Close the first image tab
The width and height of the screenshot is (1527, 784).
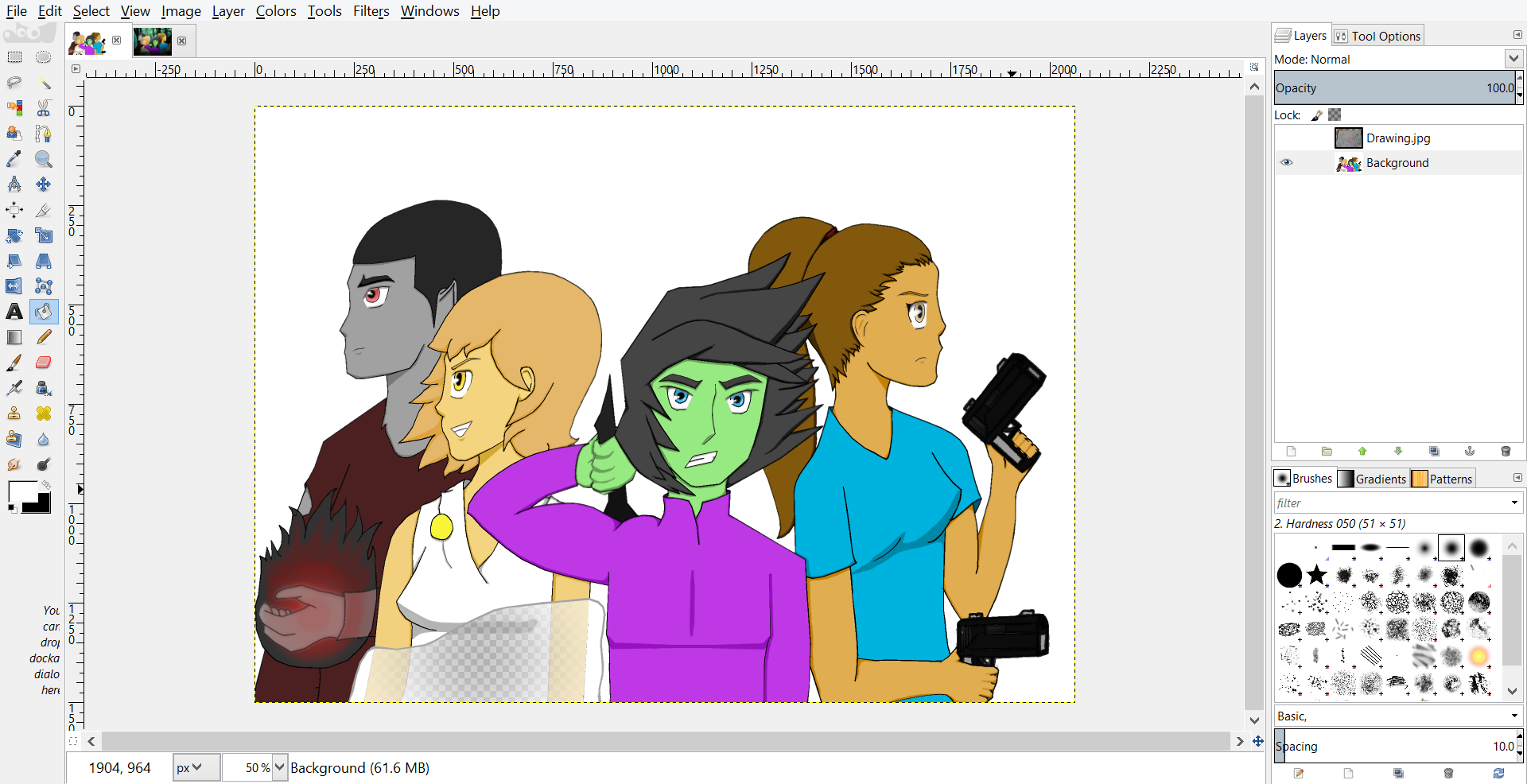click(x=116, y=41)
